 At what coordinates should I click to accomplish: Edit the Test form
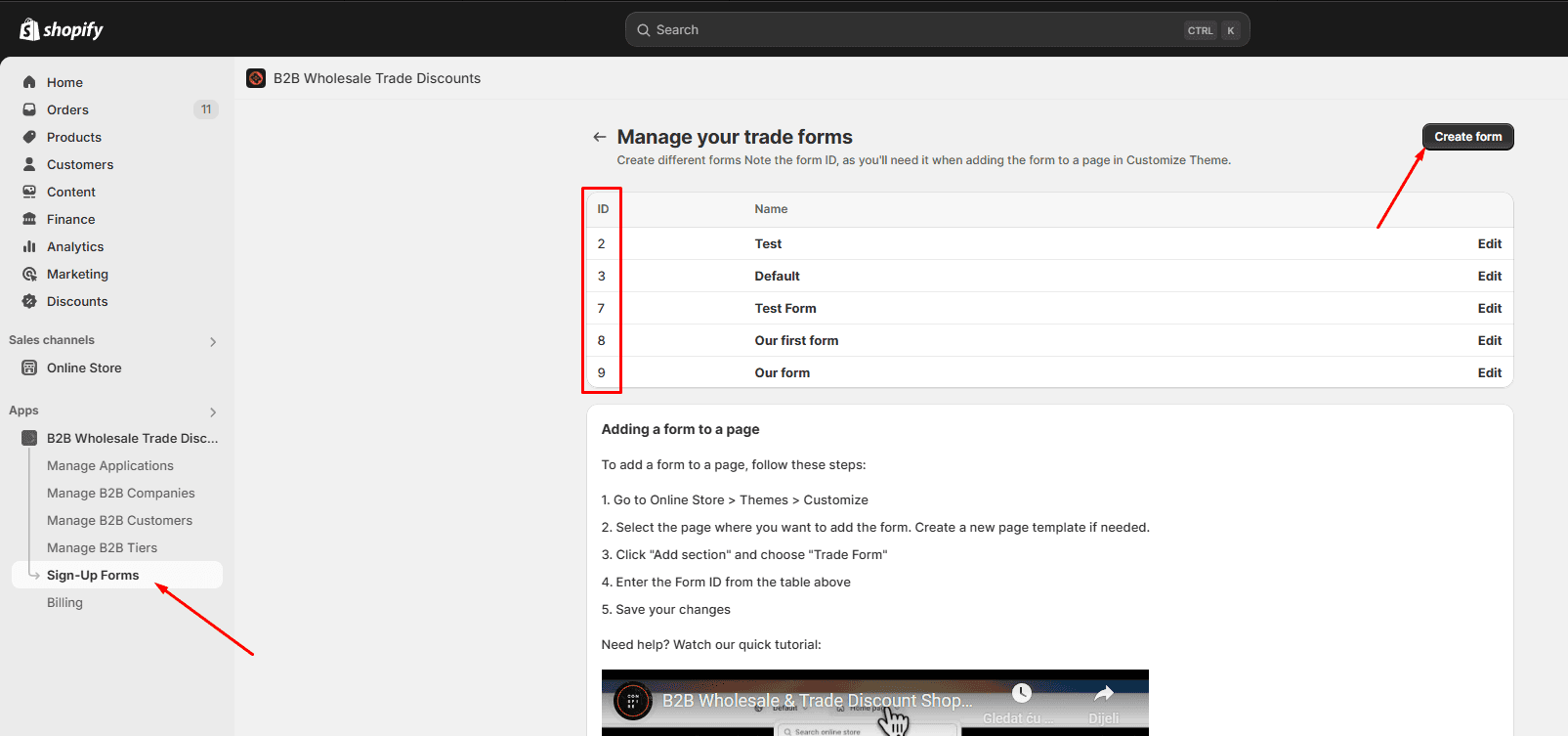1489,243
